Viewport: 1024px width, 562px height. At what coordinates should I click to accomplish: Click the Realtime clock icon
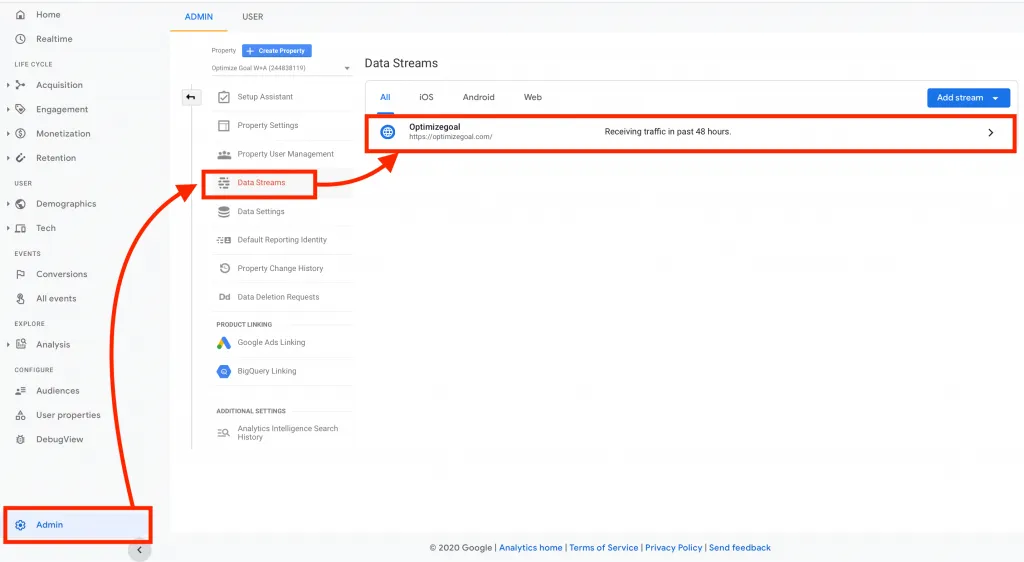(20, 39)
